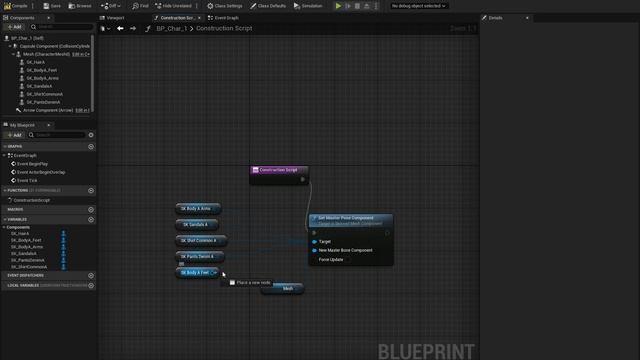This screenshot has width=640, height=360.
Task: Click the green Play button
Action: point(338,6)
